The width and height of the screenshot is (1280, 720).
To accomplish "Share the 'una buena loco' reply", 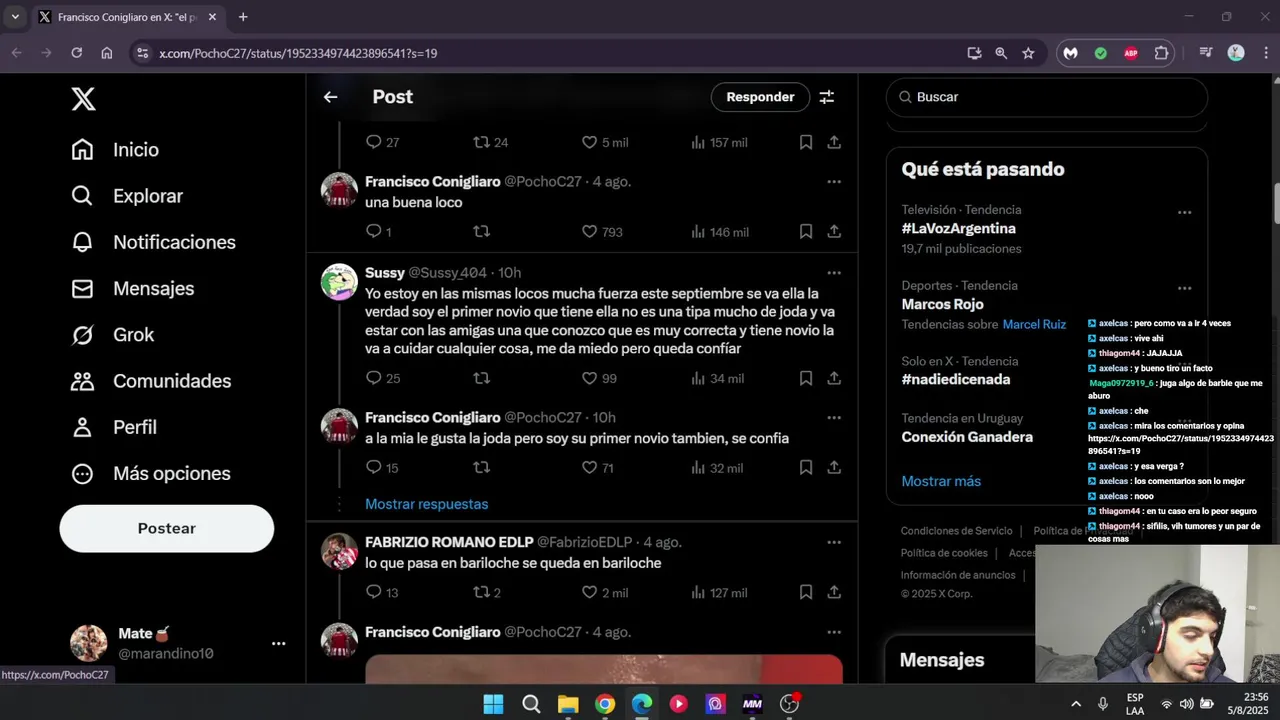I will tap(834, 231).
